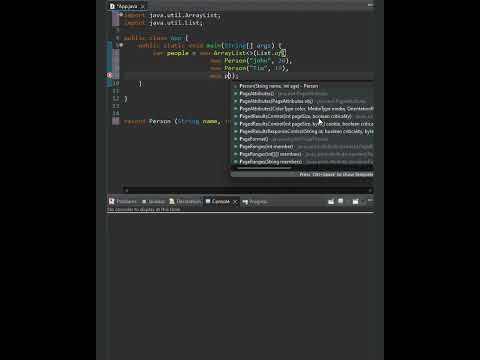Image resolution: width=480 pixels, height=360 pixels.
Task: Click the icon beside Person(String name proposal
Action: pos(236,86)
